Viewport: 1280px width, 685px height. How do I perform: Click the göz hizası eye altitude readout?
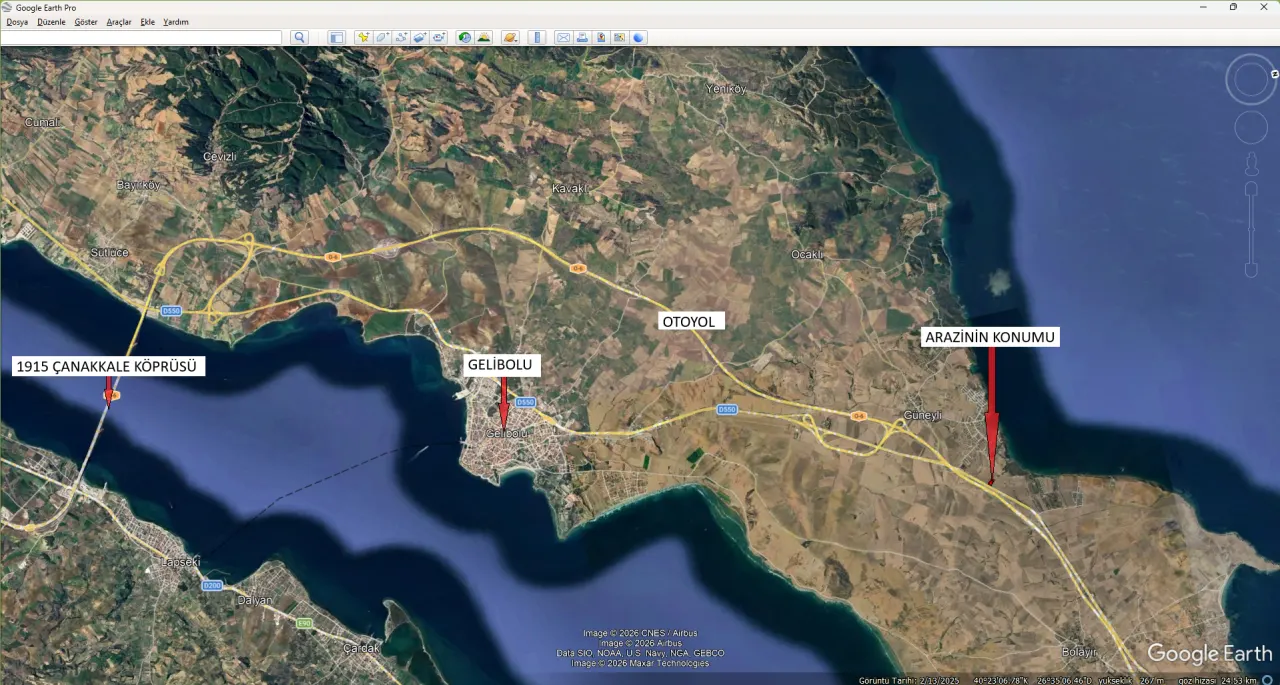coord(1215,680)
